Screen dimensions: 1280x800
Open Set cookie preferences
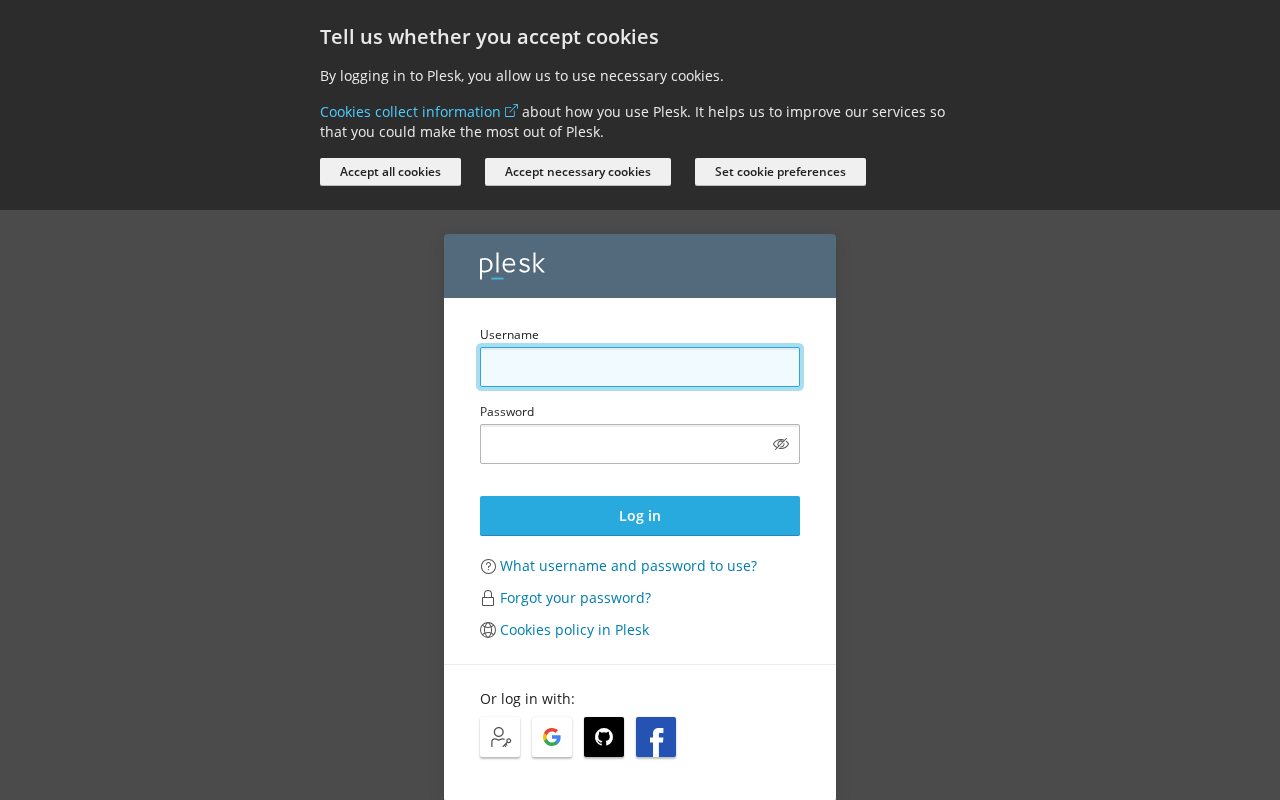click(780, 172)
